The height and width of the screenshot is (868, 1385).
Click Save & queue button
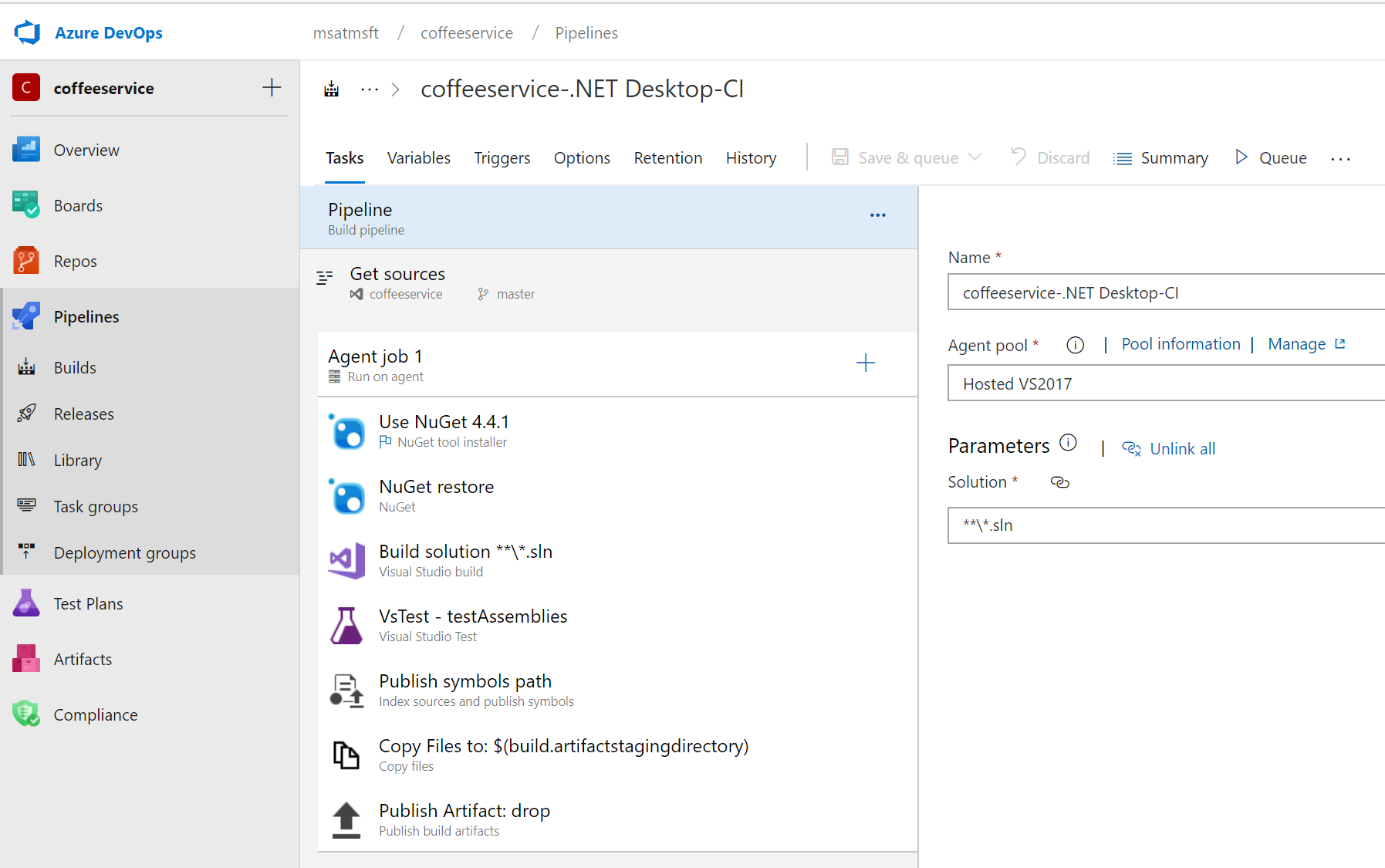pos(895,157)
